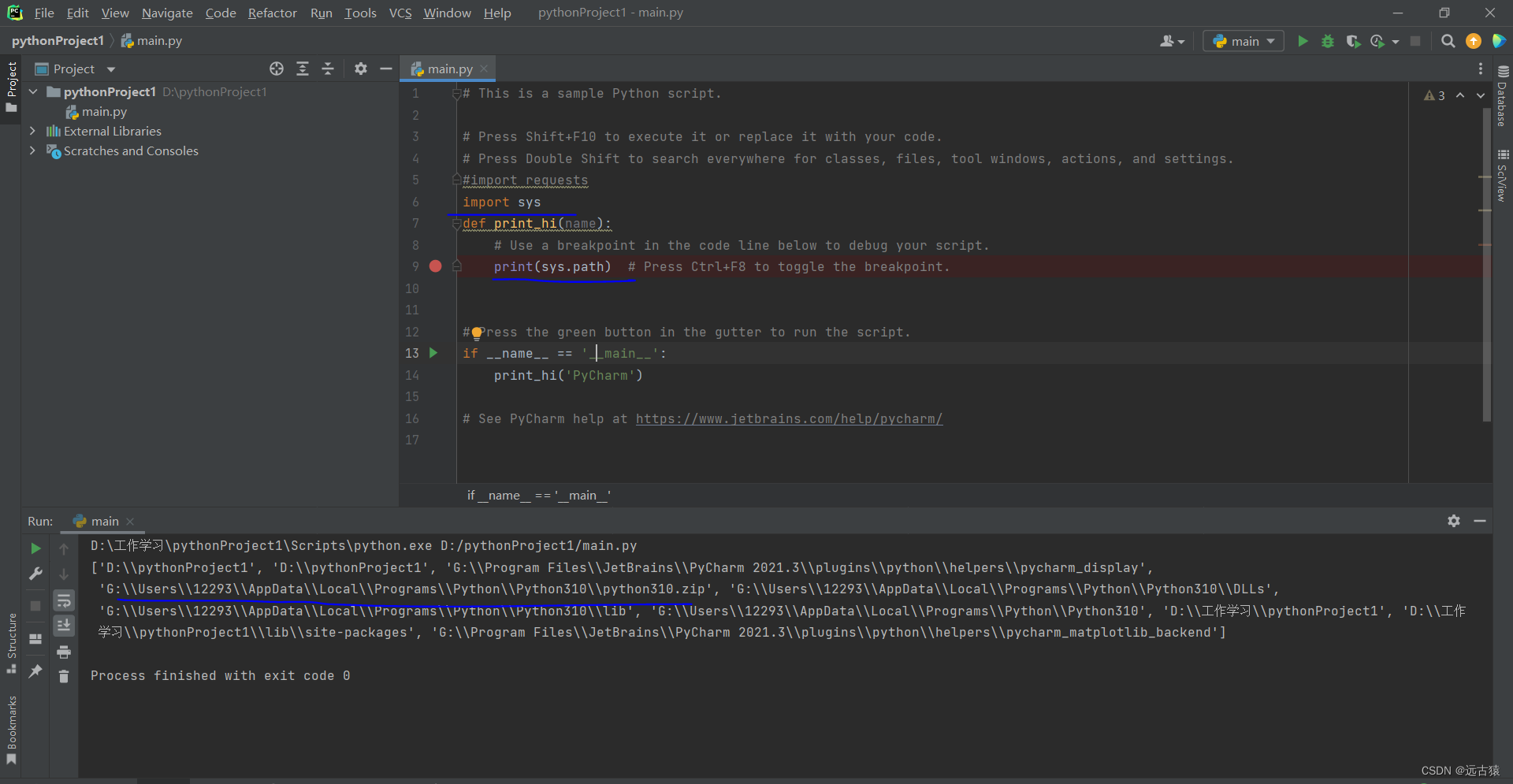Toggle soft-wrap in the Run console
This screenshot has width=1513, height=784.
[x=64, y=601]
